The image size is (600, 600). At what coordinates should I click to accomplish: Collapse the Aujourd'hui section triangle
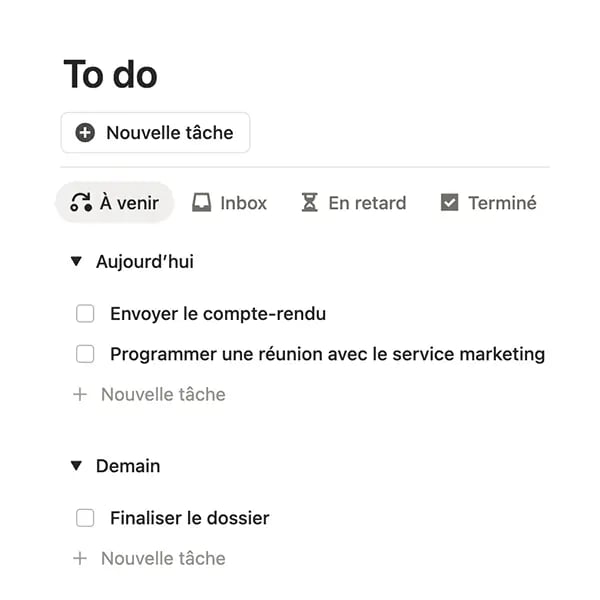point(76,261)
